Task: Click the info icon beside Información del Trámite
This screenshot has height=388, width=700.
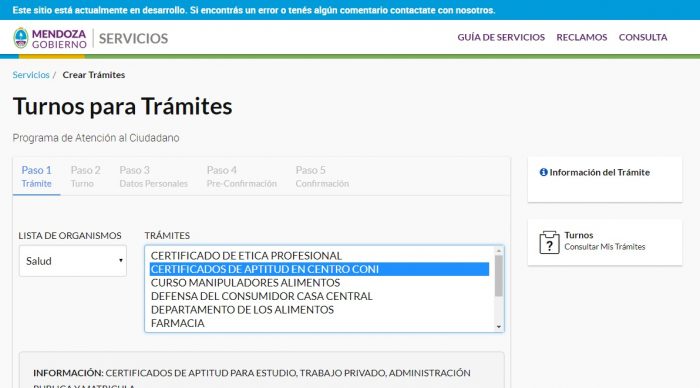Action: pyautogui.click(x=543, y=172)
